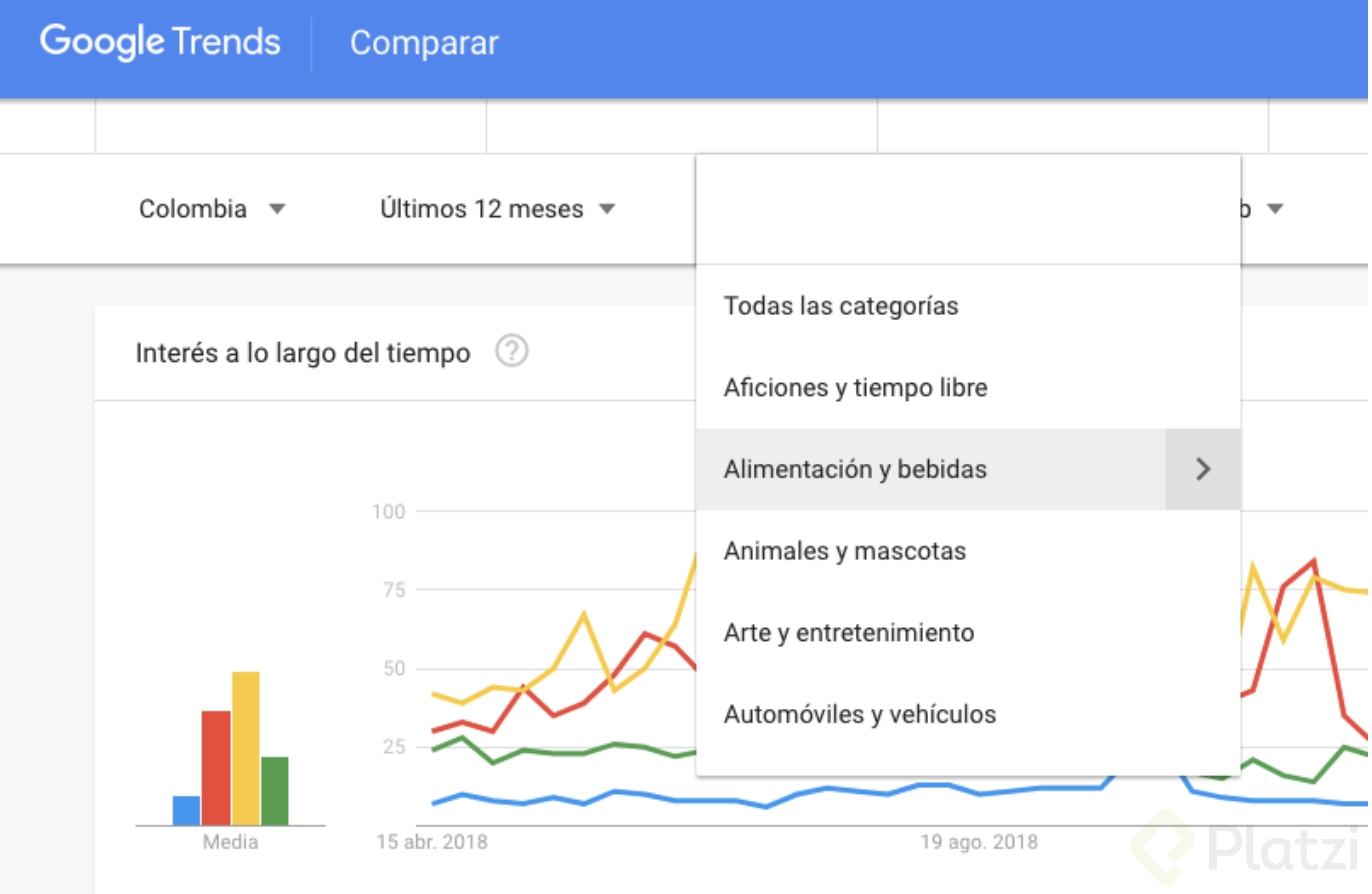Click the red bar in Media chart
Screen dimensions: 1372x894
coord(216,768)
